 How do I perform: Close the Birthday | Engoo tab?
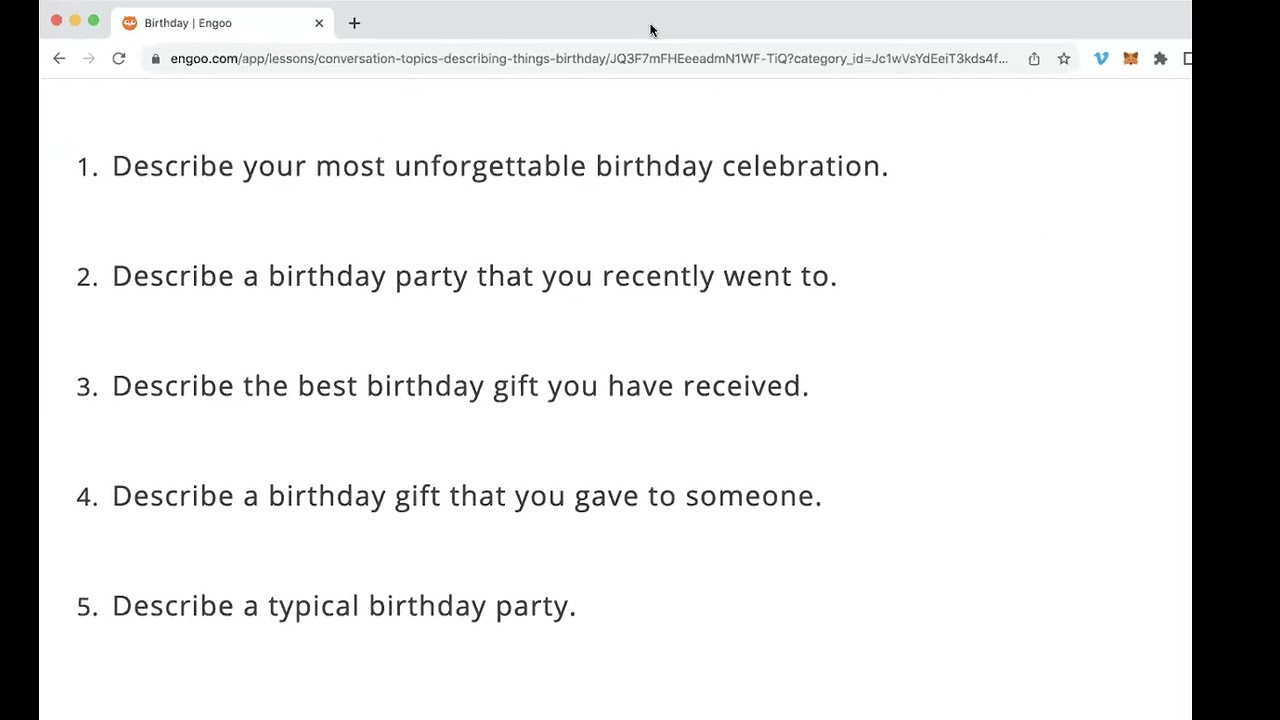click(319, 23)
